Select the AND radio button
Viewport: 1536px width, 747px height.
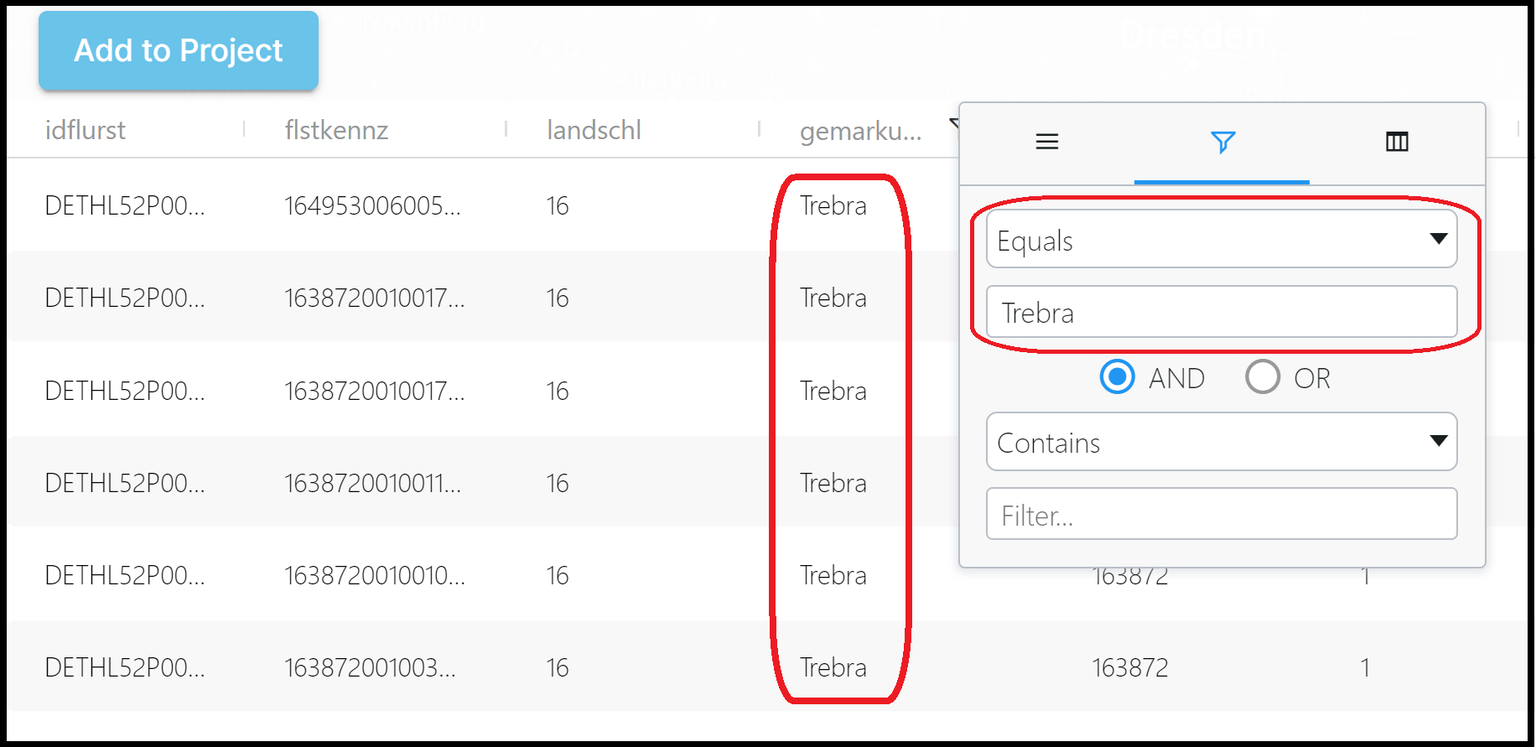(1117, 377)
